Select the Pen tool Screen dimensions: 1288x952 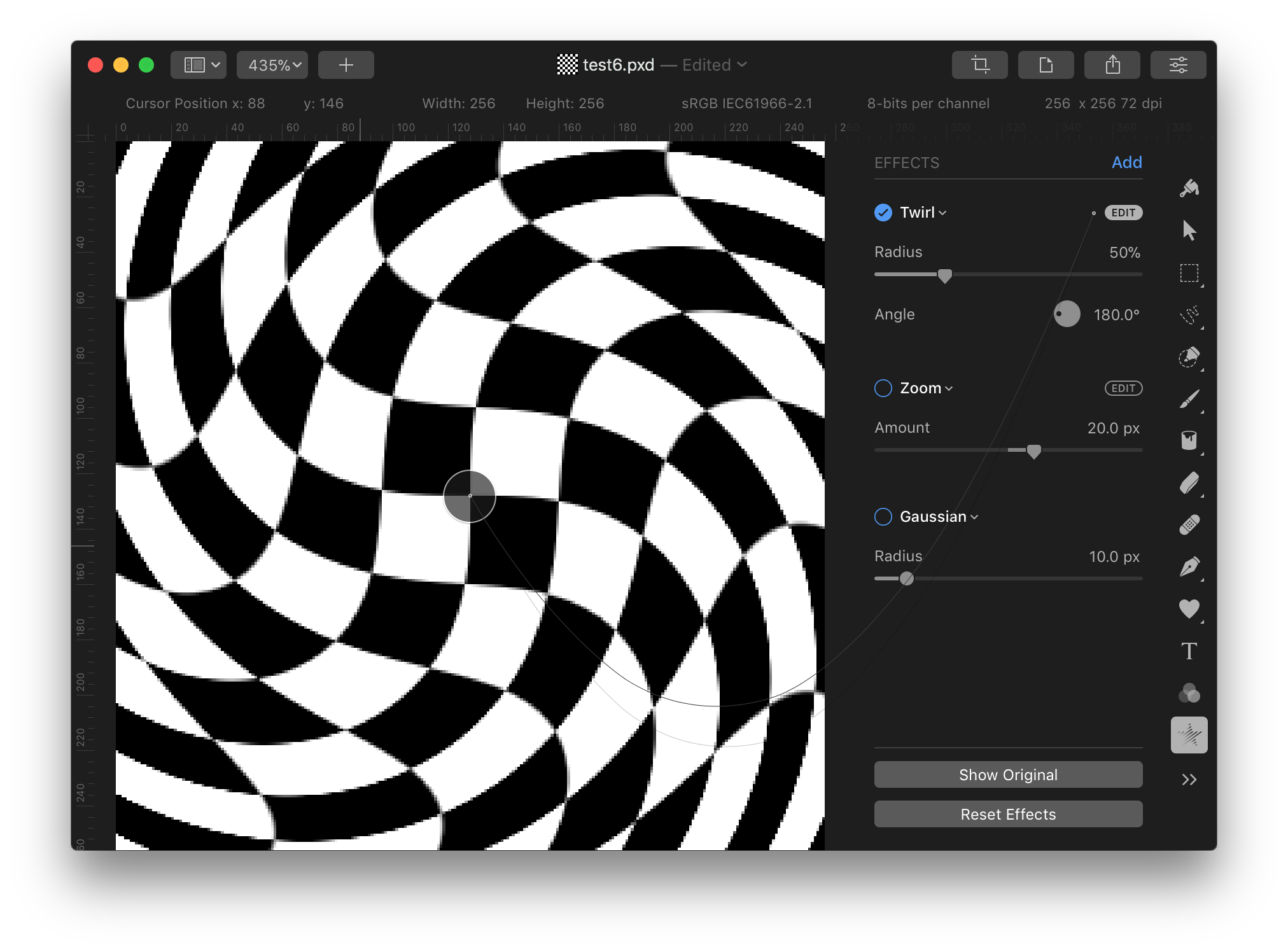pos(1189,567)
